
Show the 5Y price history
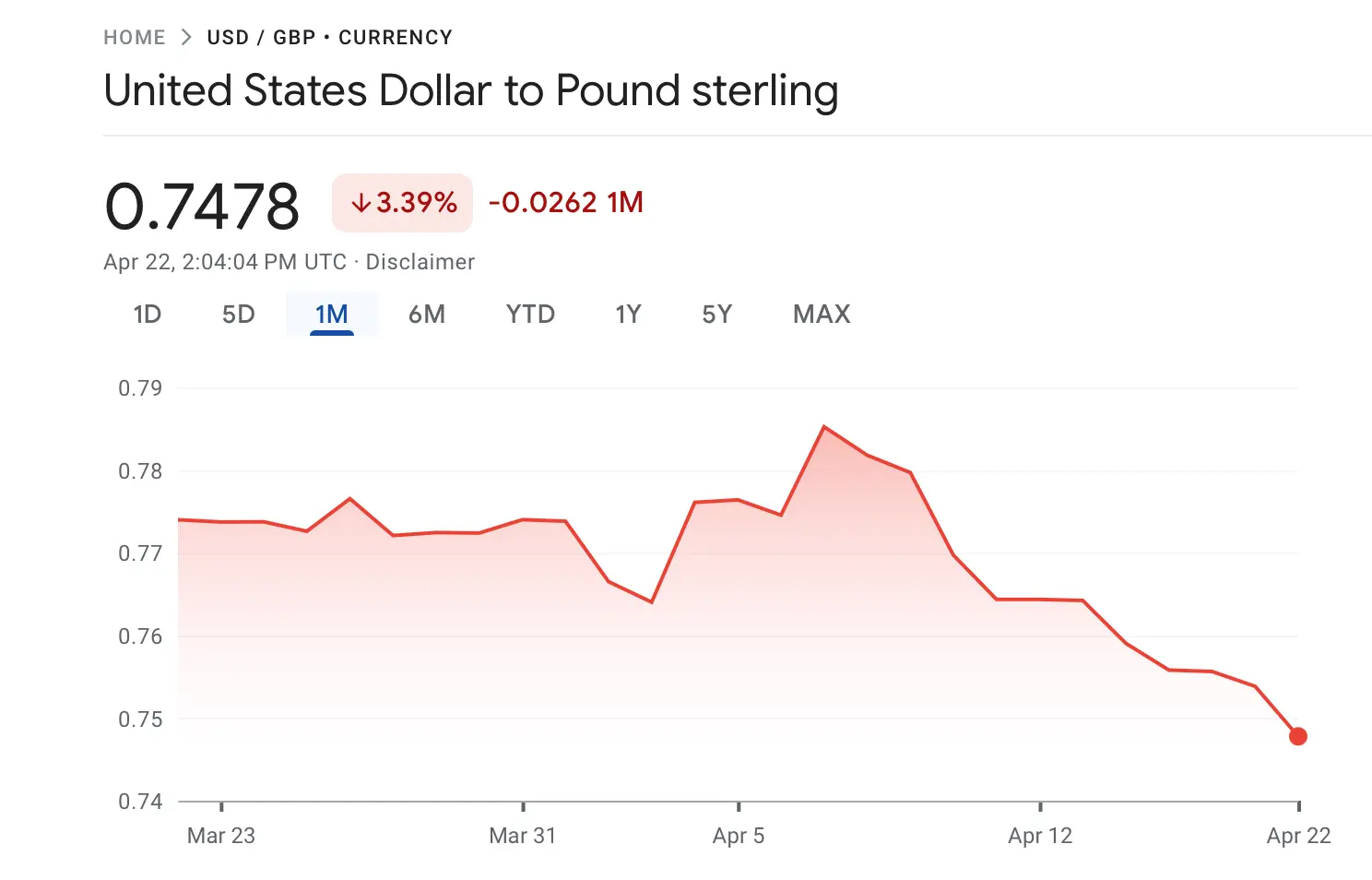click(x=716, y=315)
